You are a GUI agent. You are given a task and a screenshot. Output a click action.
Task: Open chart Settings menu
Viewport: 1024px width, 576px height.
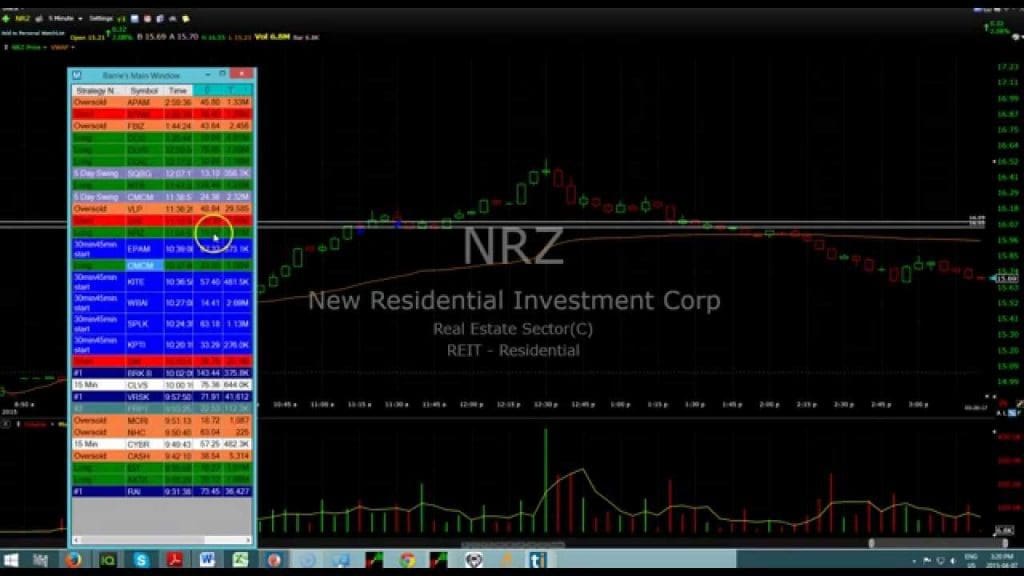point(101,19)
